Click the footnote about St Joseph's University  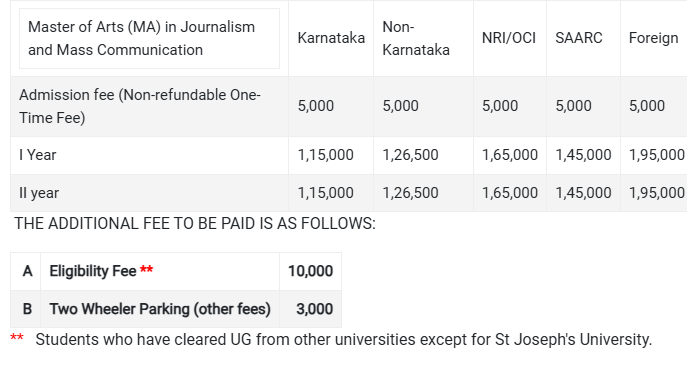[x=344, y=340]
